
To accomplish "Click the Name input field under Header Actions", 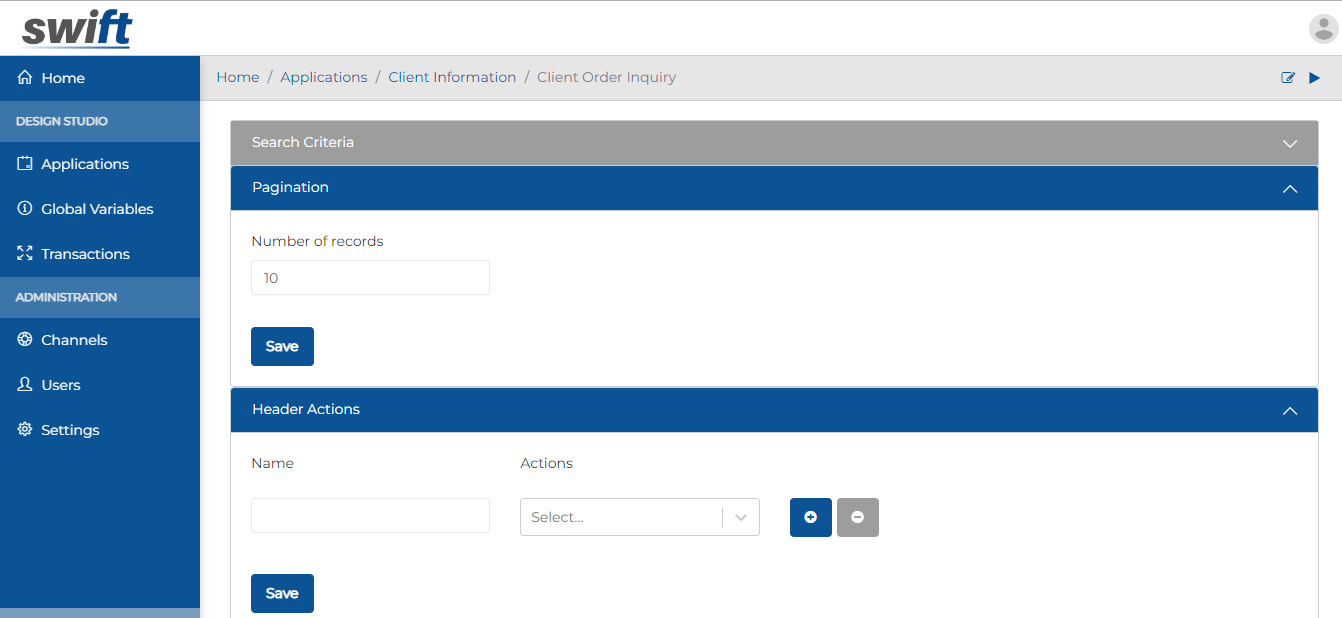I will pos(370,515).
